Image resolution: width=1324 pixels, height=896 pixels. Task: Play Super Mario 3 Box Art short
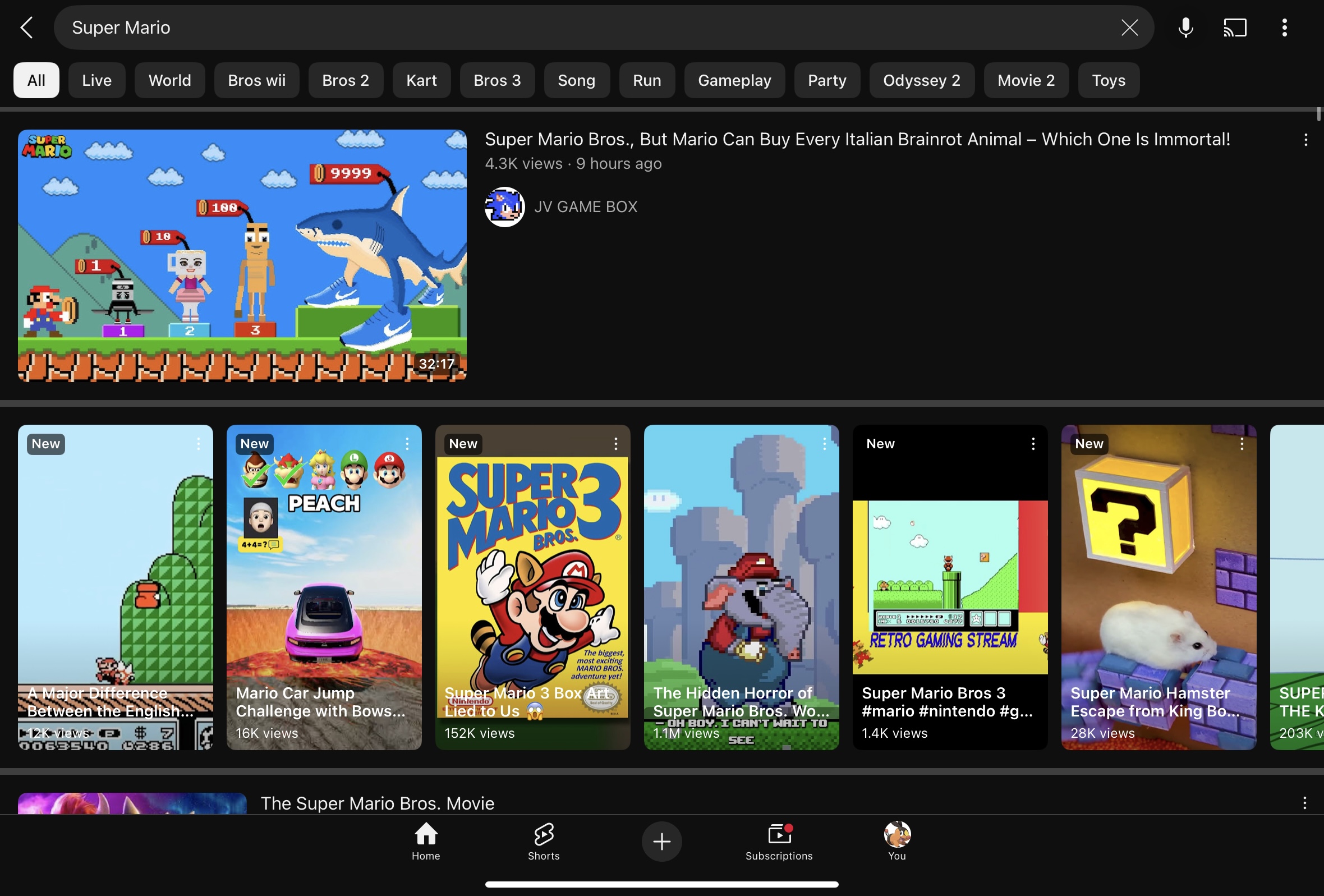[532, 587]
